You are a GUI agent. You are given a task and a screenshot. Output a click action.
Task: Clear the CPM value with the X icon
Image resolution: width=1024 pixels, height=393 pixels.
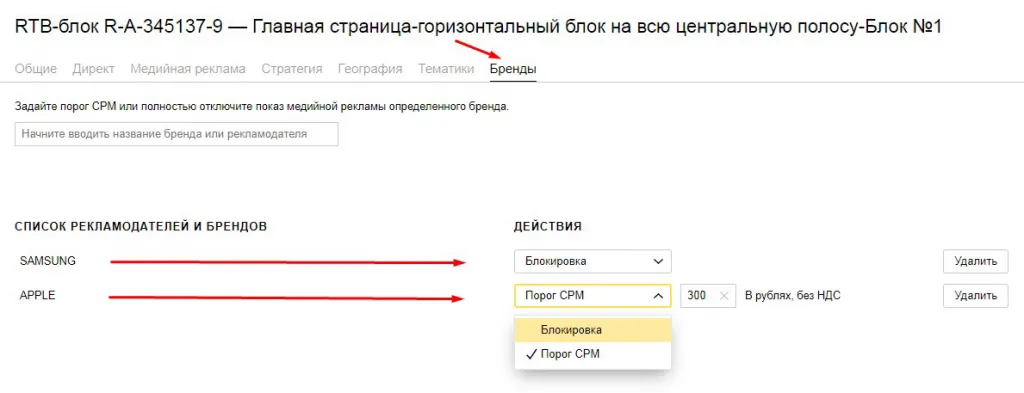click(x=724, y=296)
